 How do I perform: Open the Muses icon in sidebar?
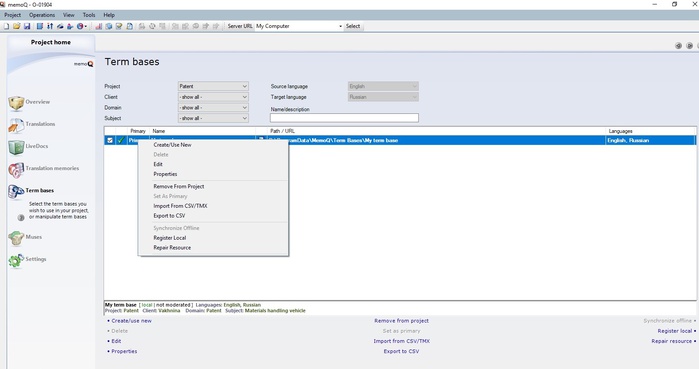click(16, 238)
